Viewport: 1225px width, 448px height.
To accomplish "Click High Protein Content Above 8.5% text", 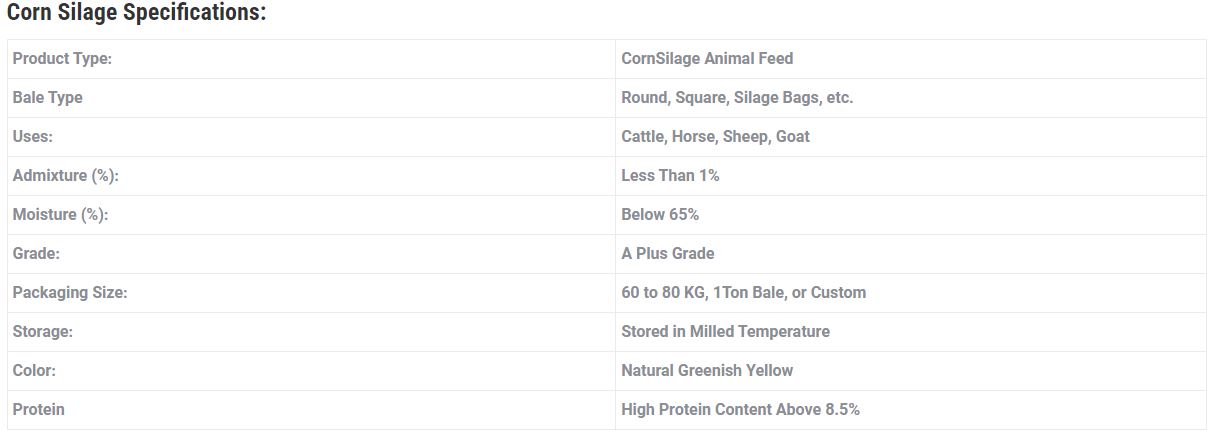I will [x=740, y=410].
